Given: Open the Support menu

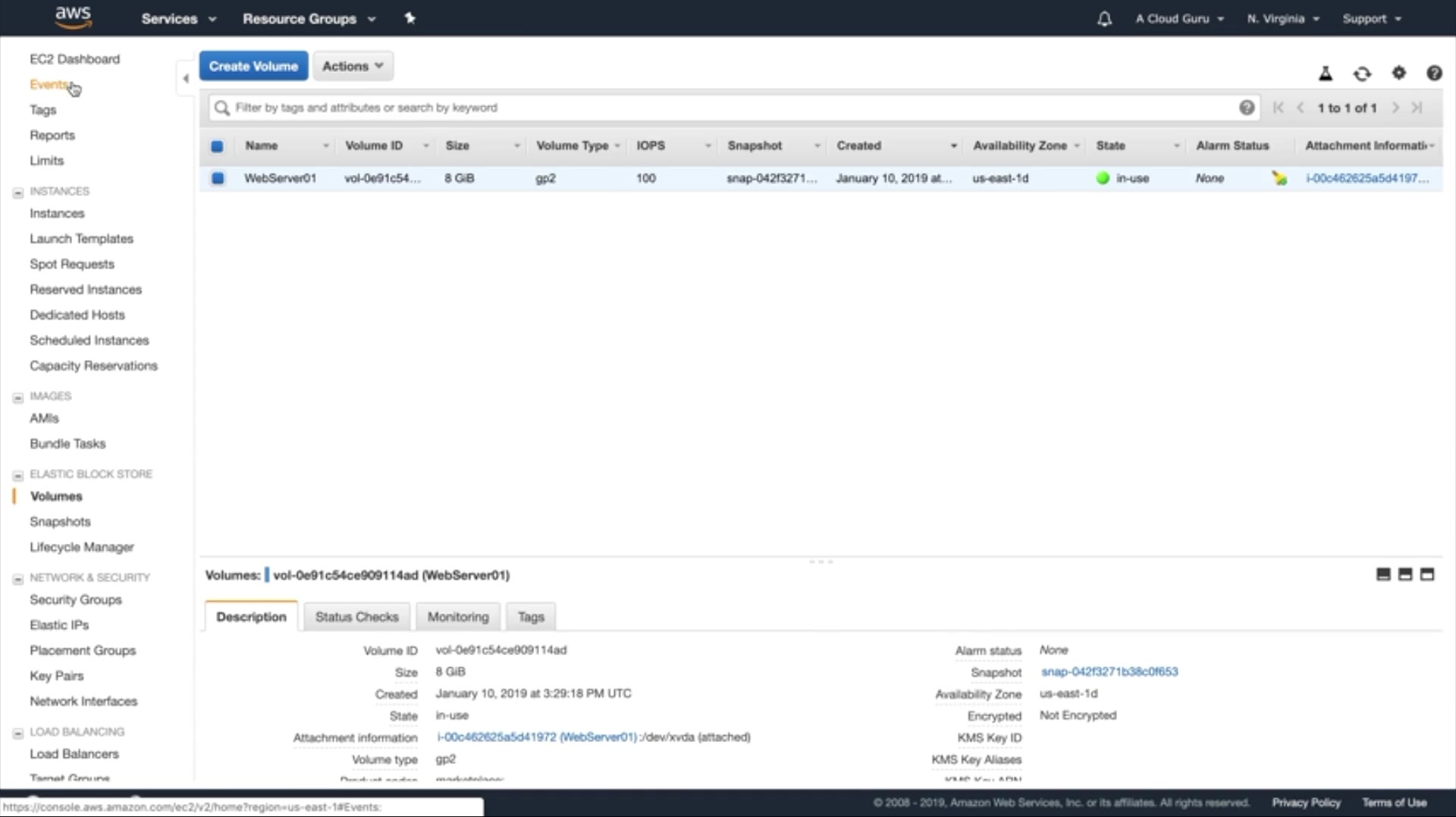Looking at the screenshot, I should click(x=1372, y=19).
